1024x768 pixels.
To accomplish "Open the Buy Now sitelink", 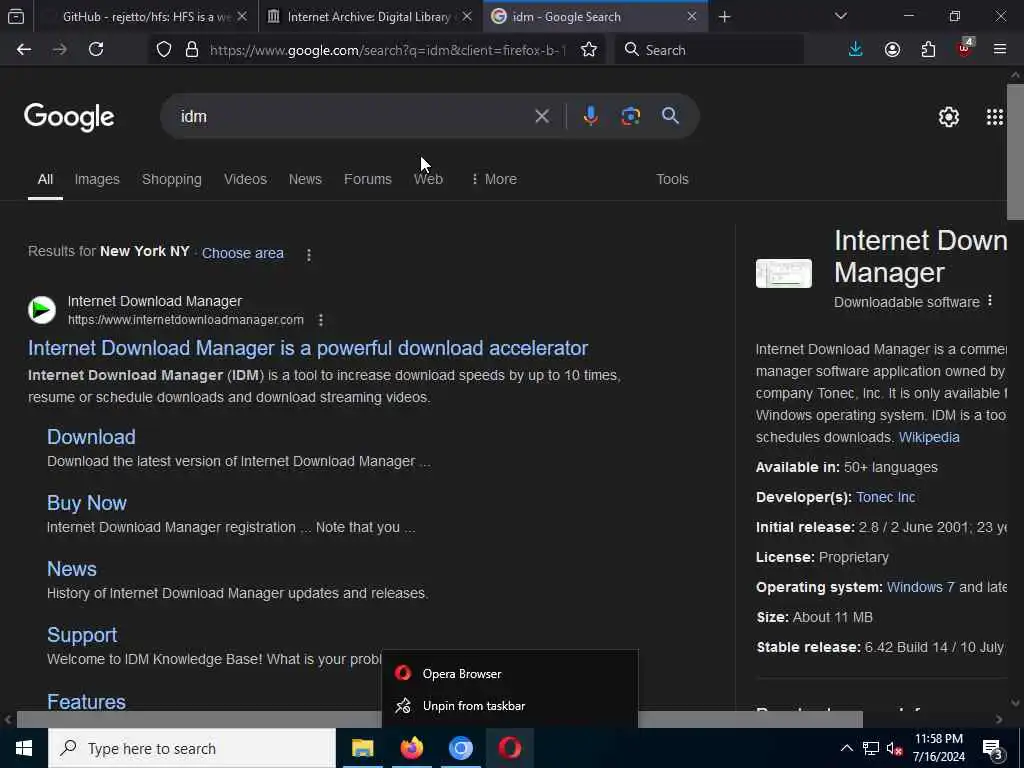I will pos(86,503).
